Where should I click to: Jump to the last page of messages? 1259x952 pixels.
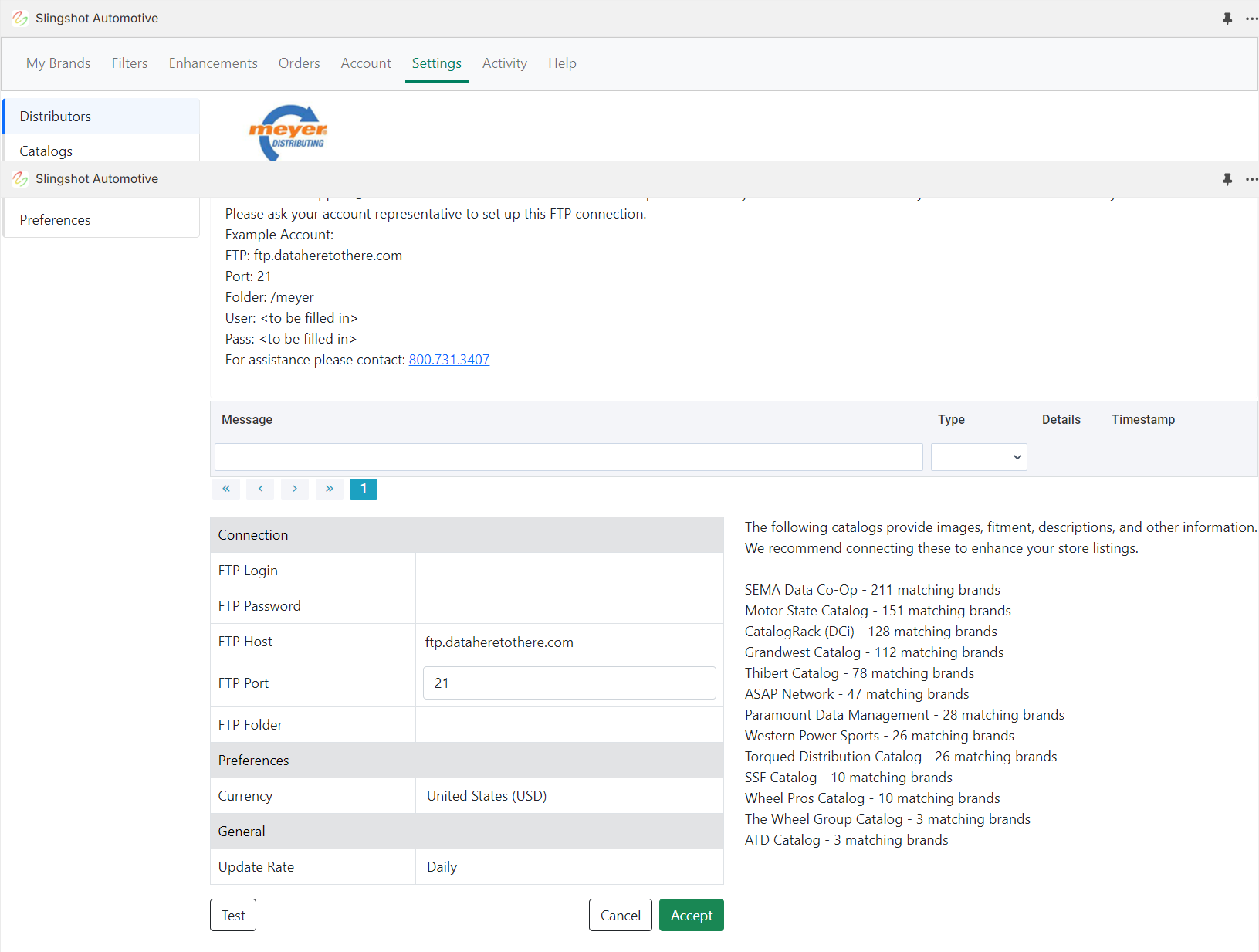coord(330,489)
